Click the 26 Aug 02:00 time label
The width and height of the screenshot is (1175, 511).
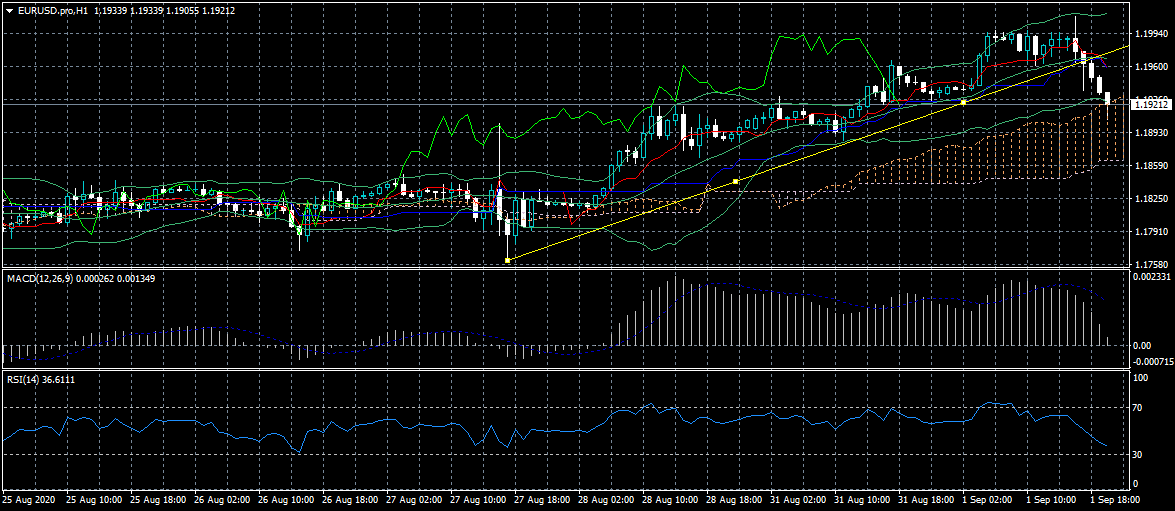[x=223, y=499]
